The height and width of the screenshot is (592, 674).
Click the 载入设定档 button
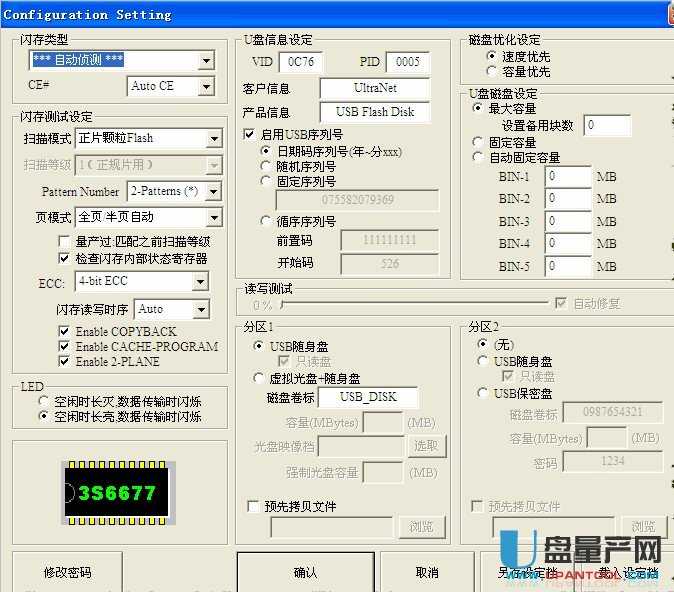[x=628, y=572]
